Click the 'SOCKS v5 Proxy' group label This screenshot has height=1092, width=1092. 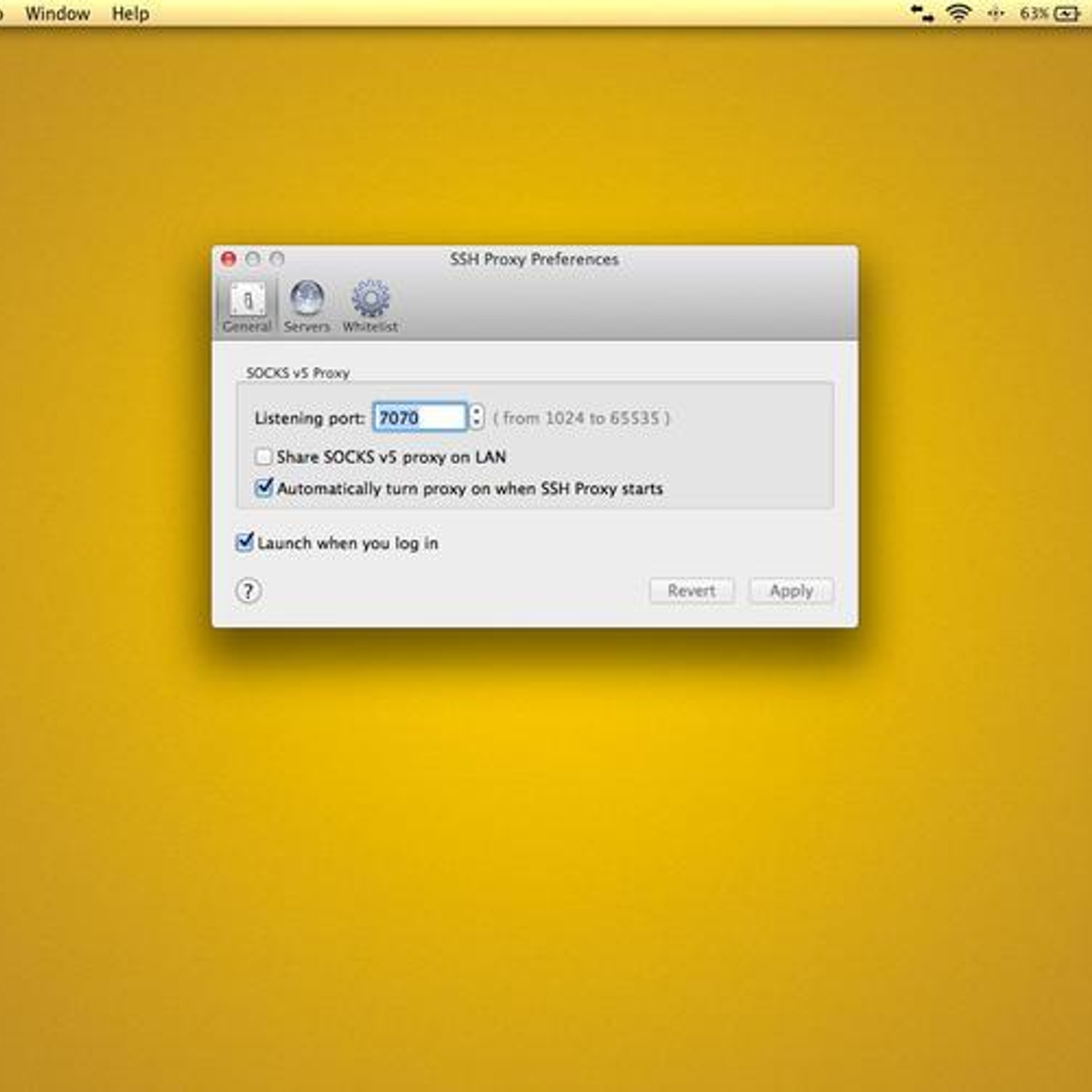pos(298,373)
